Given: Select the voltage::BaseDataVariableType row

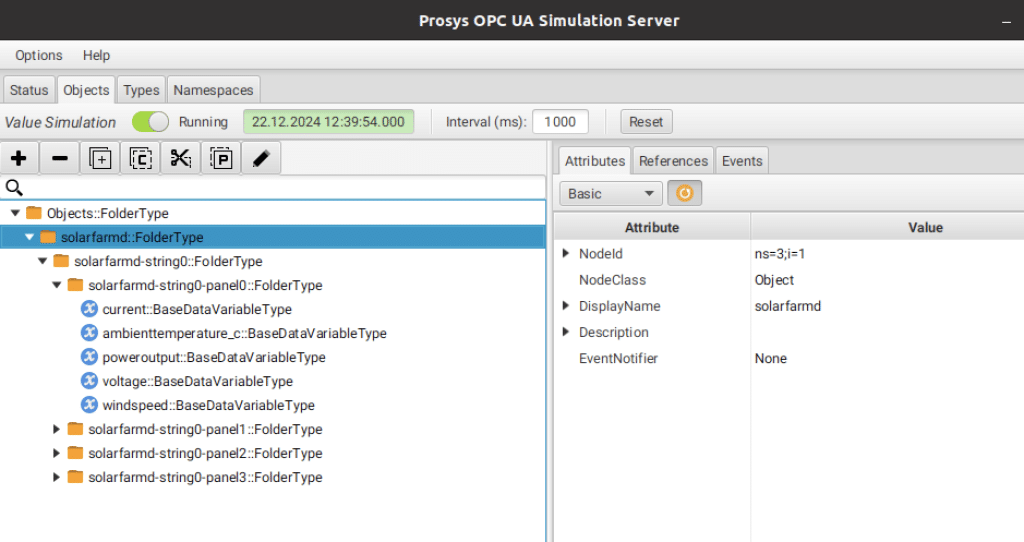Looking at the screenshot, I should tap(273, 381).
